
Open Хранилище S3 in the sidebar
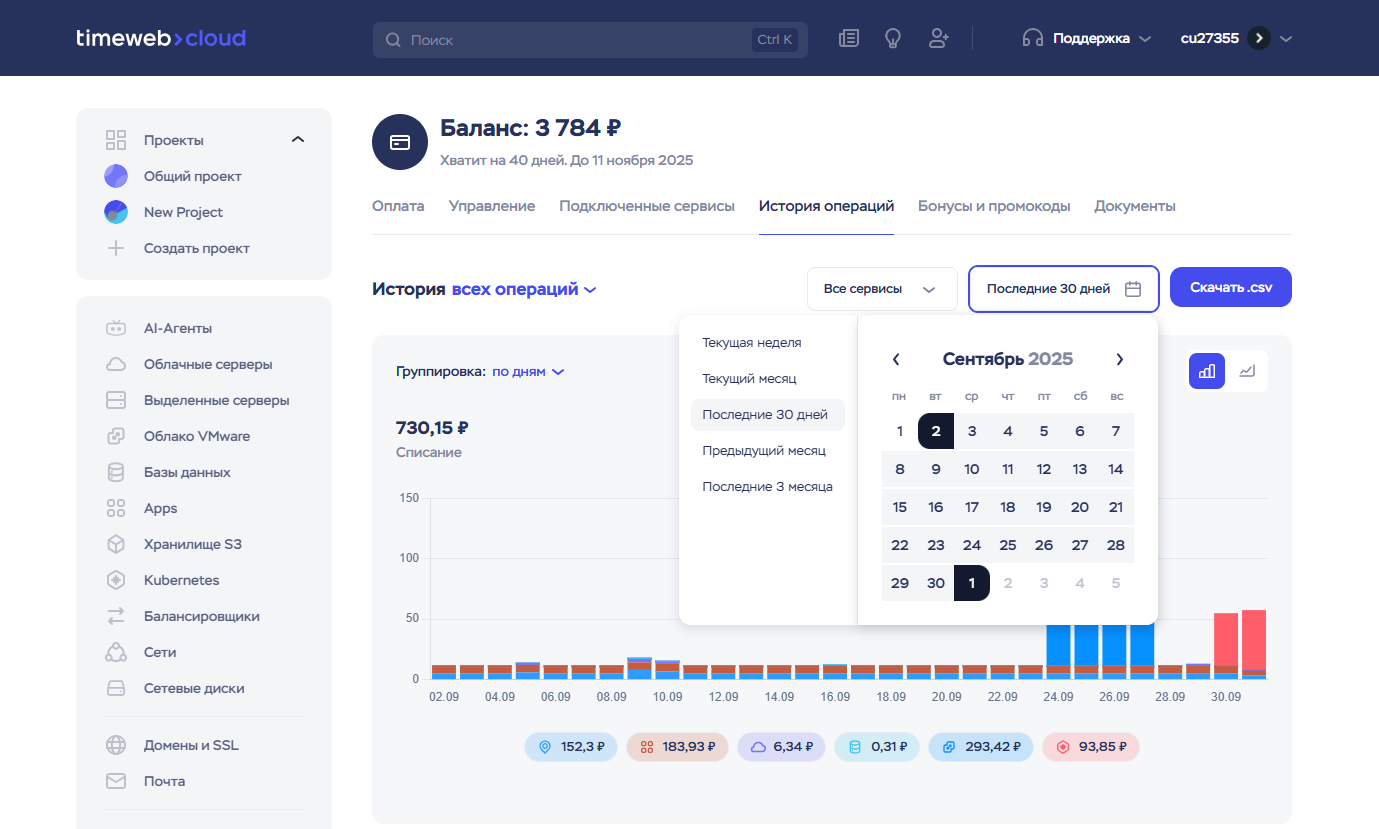192,544
